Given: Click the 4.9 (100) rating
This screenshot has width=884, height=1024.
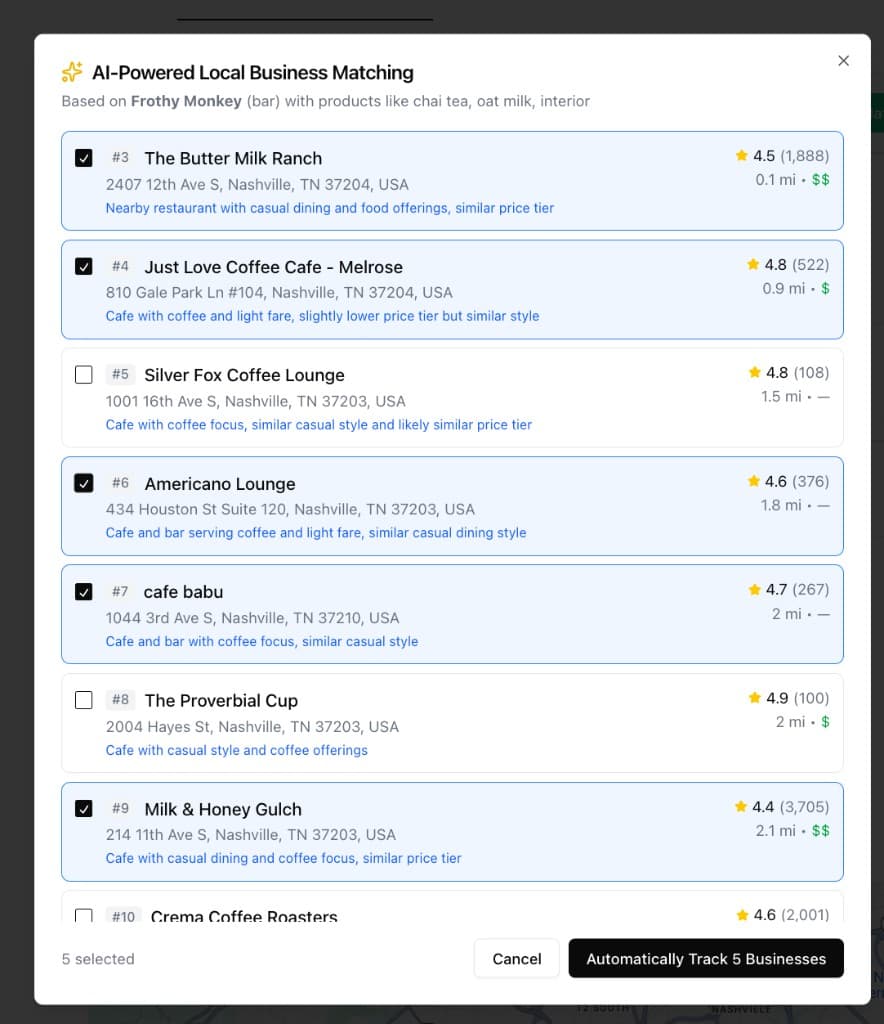Looking at the screenshot, I should [x=798, y=698].
